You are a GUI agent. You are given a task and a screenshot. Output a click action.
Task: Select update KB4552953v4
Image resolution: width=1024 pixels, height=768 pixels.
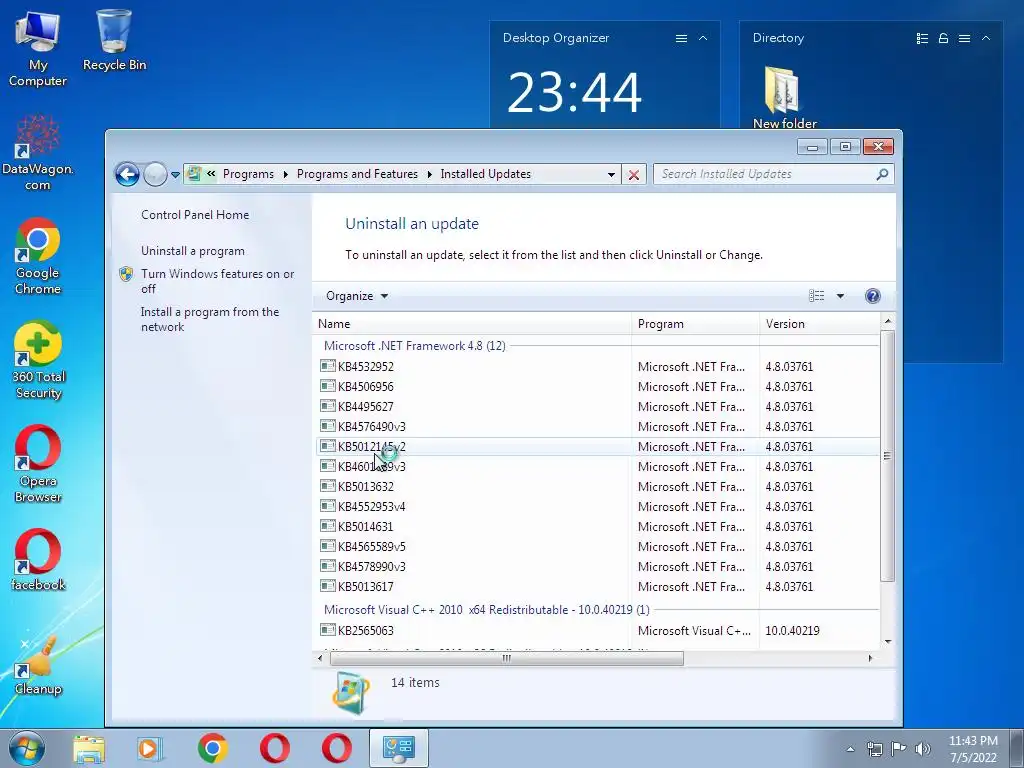(598, 506)
